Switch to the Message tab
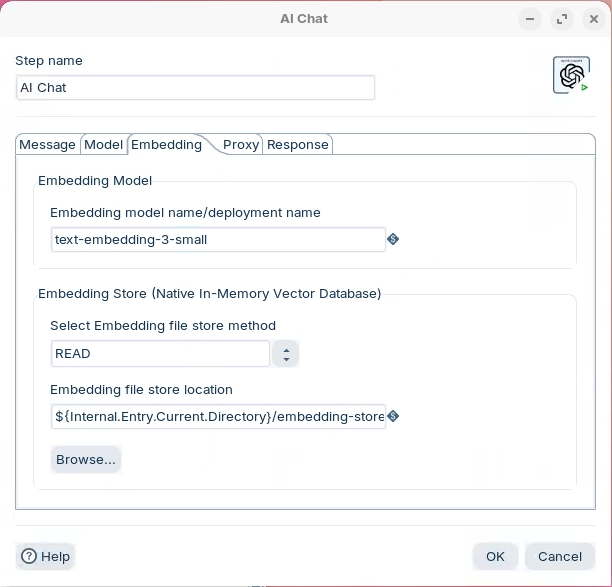 [47, 145]
